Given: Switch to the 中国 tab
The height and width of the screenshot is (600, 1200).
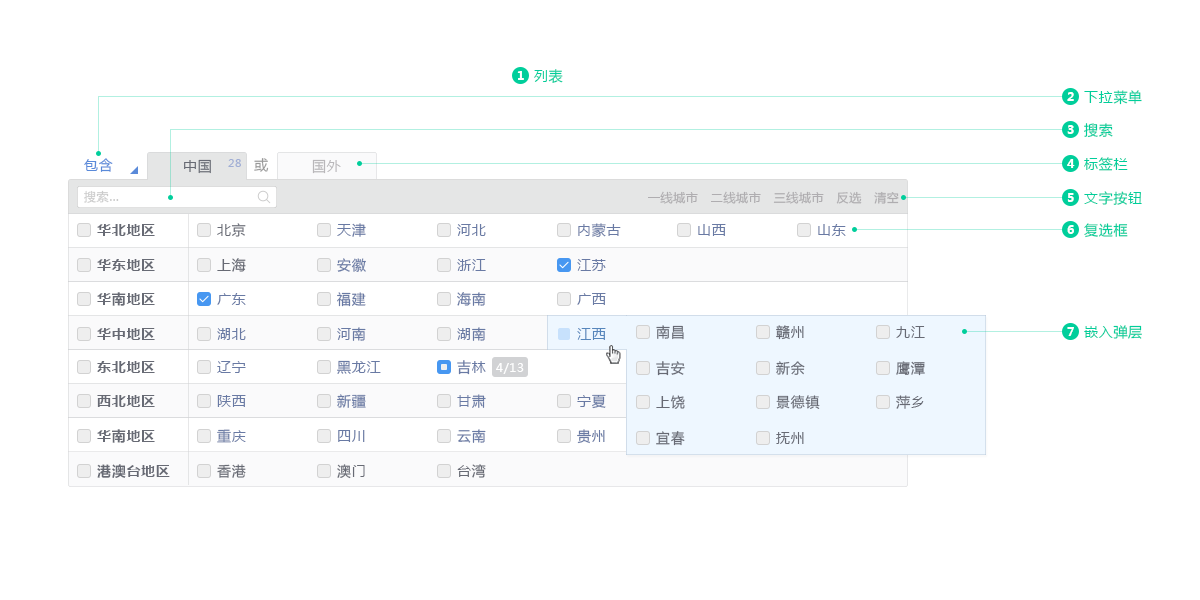Looking at the screenshot, I should point(197,166).
